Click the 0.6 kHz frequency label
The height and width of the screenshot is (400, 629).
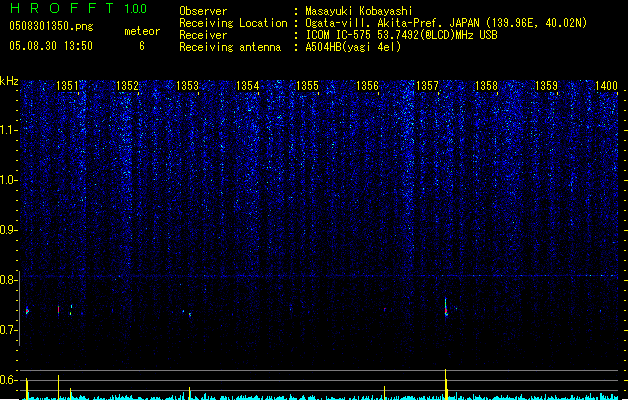(8, 380)
